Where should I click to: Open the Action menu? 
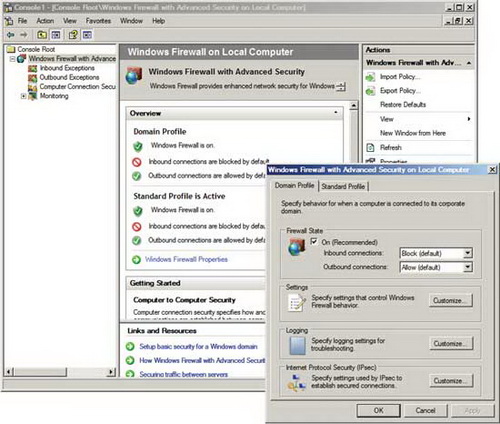pos(45,21)
